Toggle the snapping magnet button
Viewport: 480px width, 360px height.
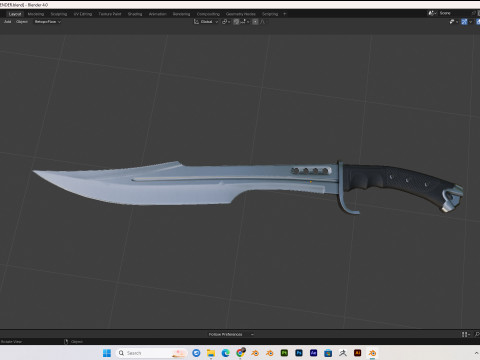[236, 22]
